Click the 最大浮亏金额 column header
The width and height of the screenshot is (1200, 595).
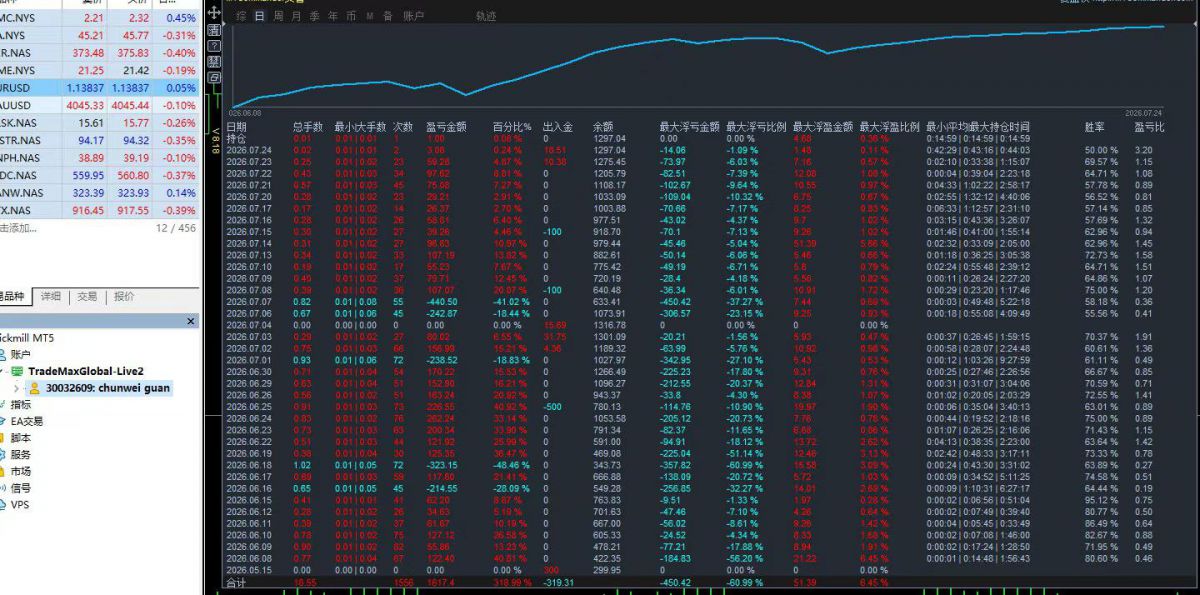tap(689, 128)
